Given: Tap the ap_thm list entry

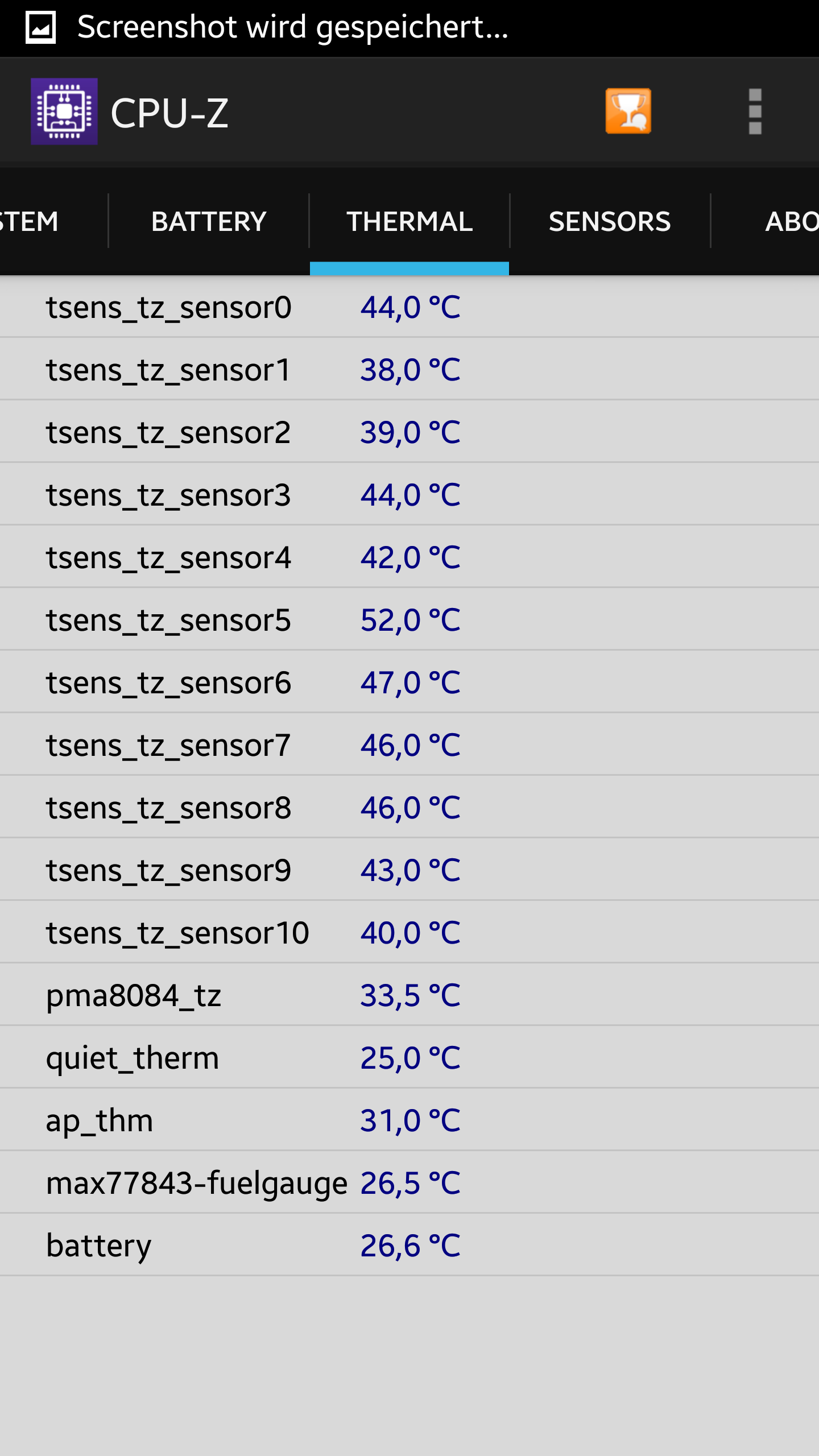Looking at the screenshot, I should tap(409, 1120).
